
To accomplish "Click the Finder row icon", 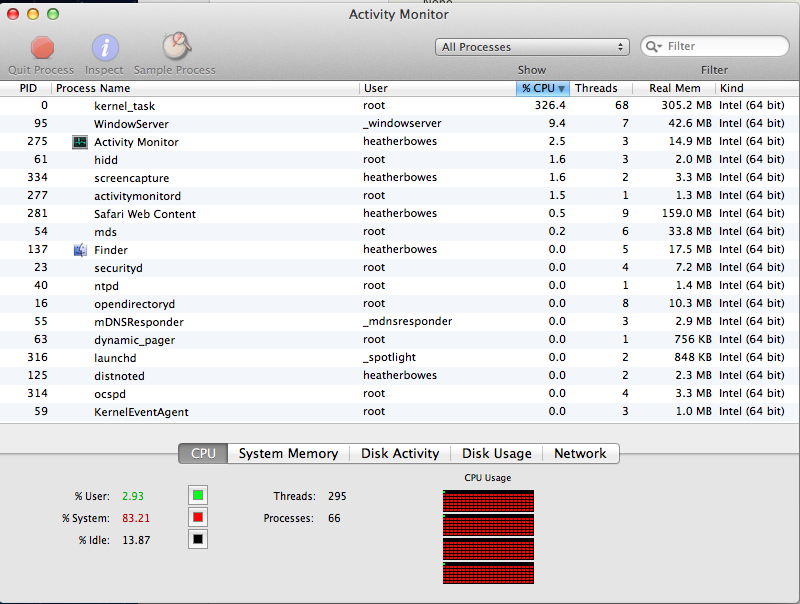I will (x=80, y=250).
